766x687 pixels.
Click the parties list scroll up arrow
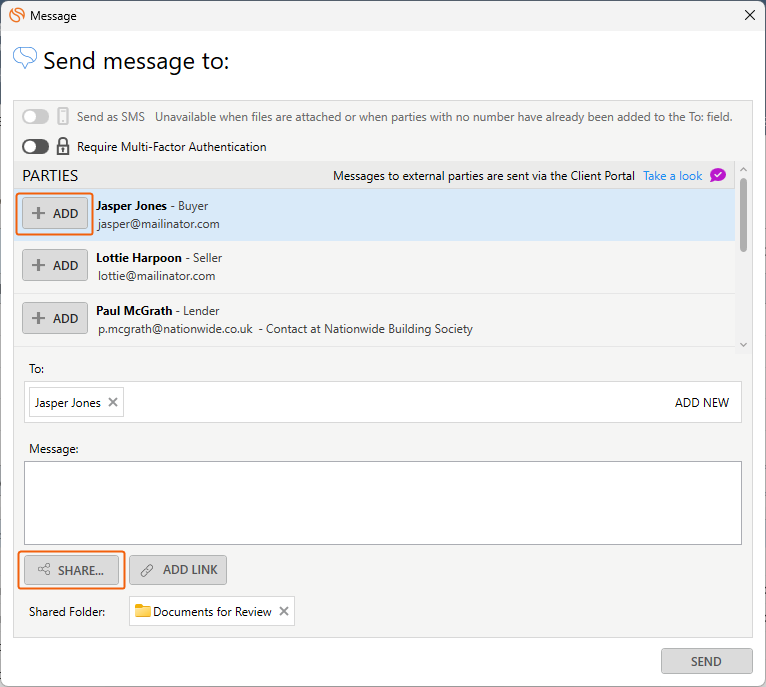tap(744, 169)
